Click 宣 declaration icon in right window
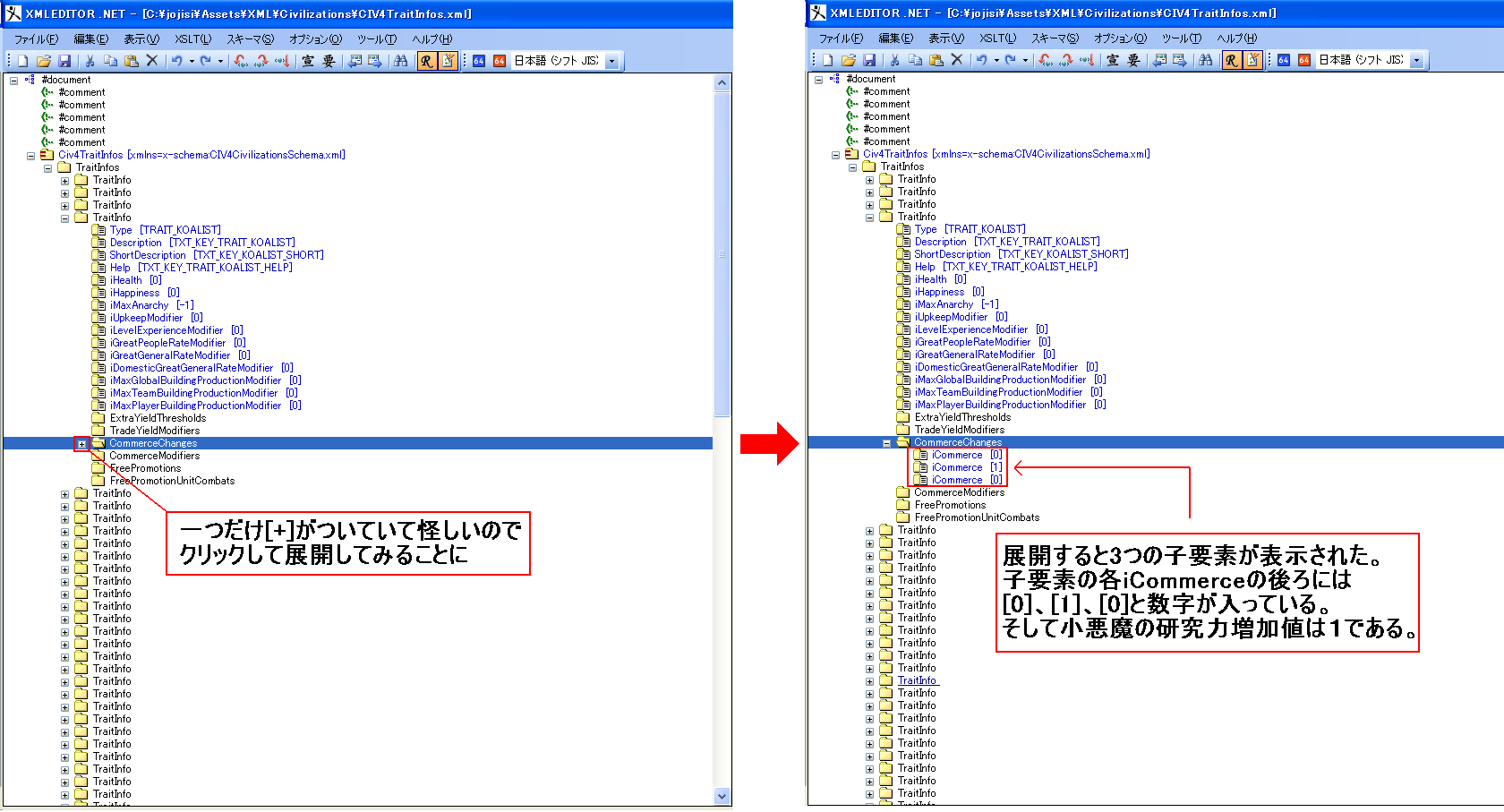Viewport: 1504px width, 812px height. [x=1113, y=60]
